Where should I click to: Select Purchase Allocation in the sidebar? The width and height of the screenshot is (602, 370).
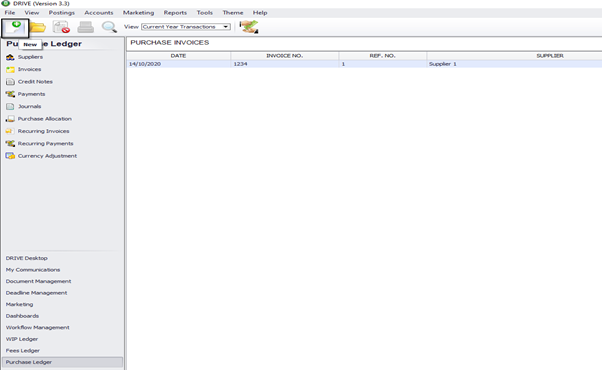coord(45,119)
